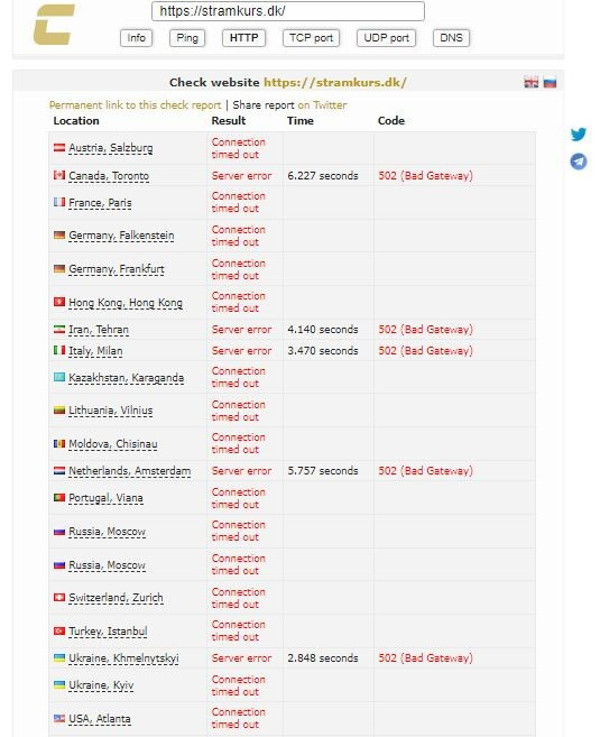Image resolution: width=600 pixels, height=737 pixels.
Task: Select the Ping check tab
Action: [x=186, y=38]
